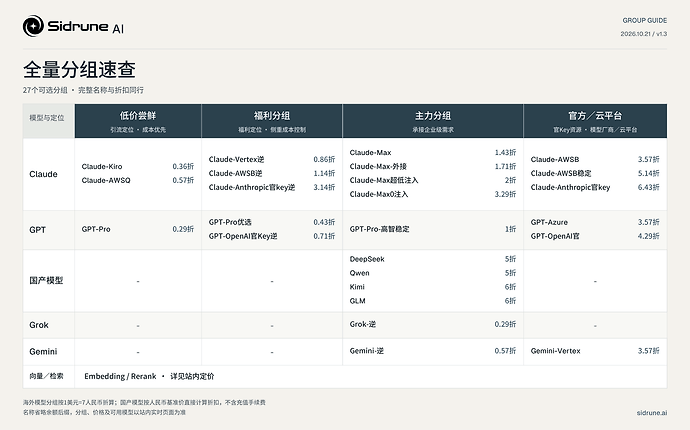Click the Claude-AWSB entry in 官方／云平台 column
This screenshot has height=430, width=690.
pyautogui.click(x=555, y=159)
